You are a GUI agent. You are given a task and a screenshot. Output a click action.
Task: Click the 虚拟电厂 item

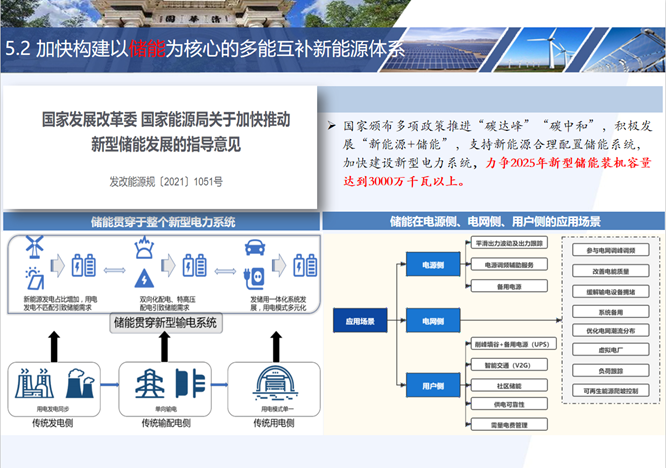[609, 352]
